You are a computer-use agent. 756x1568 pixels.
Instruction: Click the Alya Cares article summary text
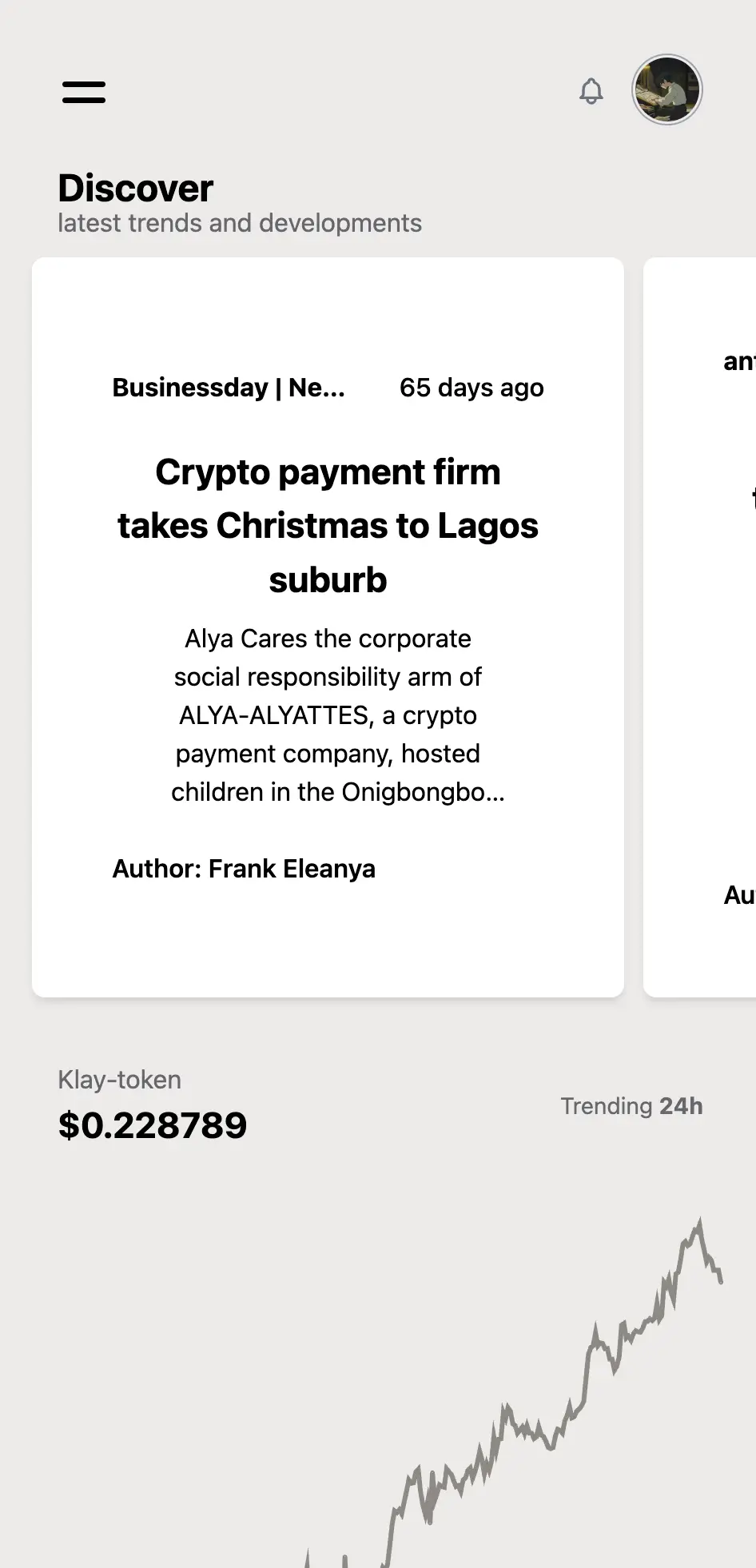point(328,715)
